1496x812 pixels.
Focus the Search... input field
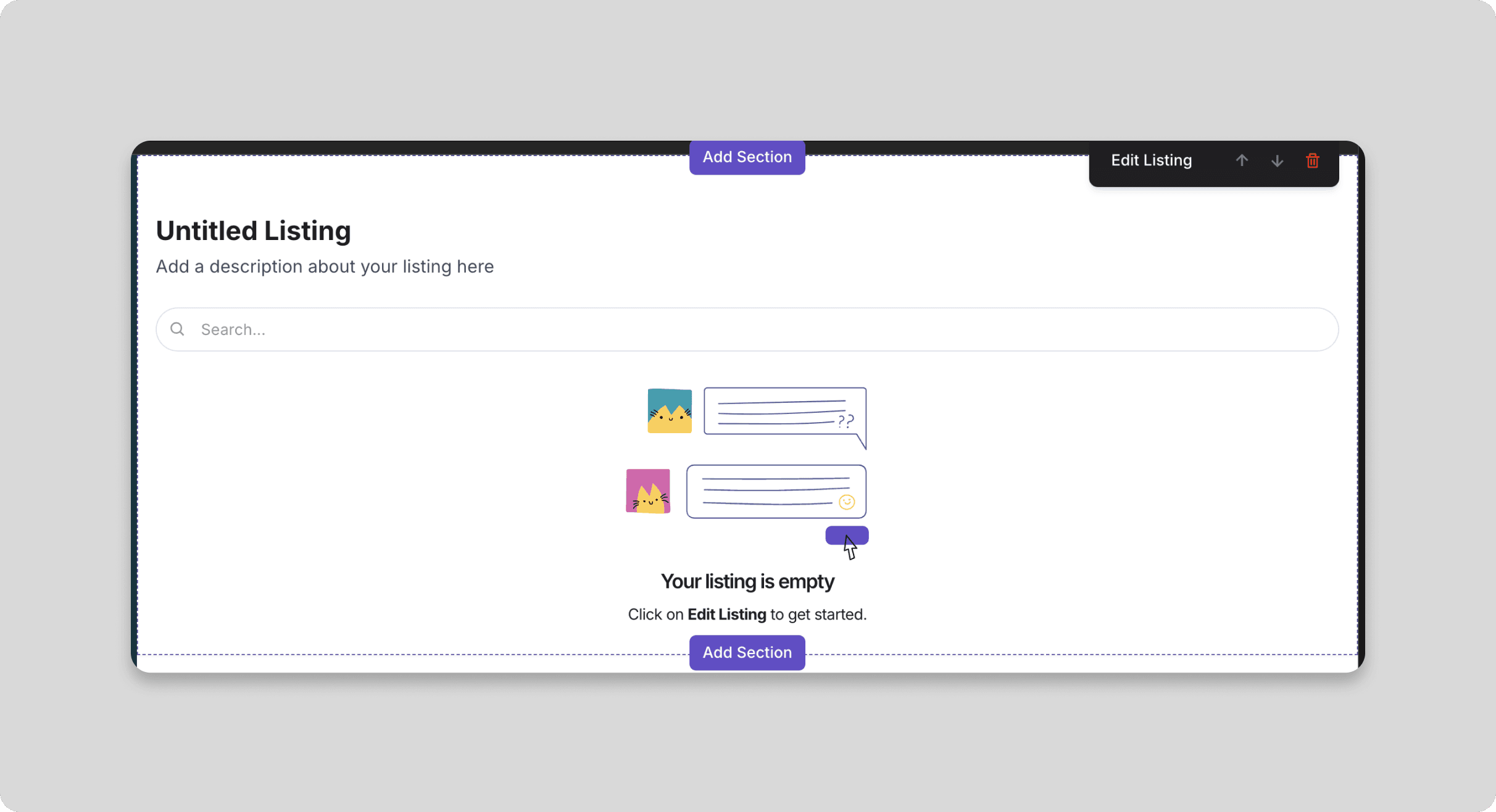747,329
